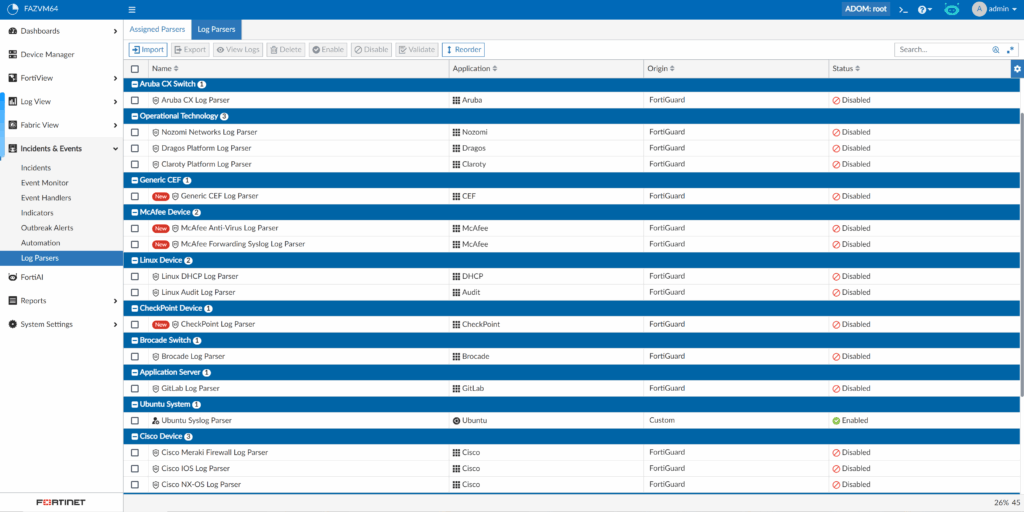Select the Log Parsers tab
The width and height of the screenshot is (1024, 512).
pyautogui.click(x=216, y=29)
